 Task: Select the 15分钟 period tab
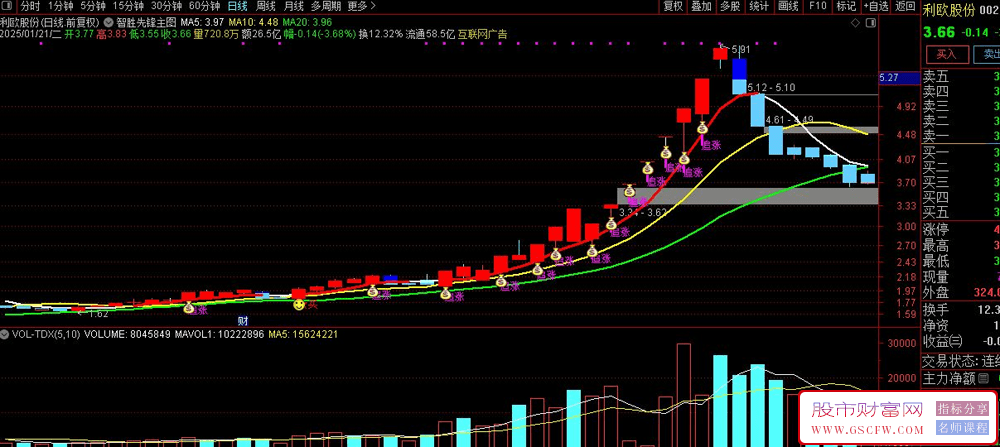coord(128,6)
